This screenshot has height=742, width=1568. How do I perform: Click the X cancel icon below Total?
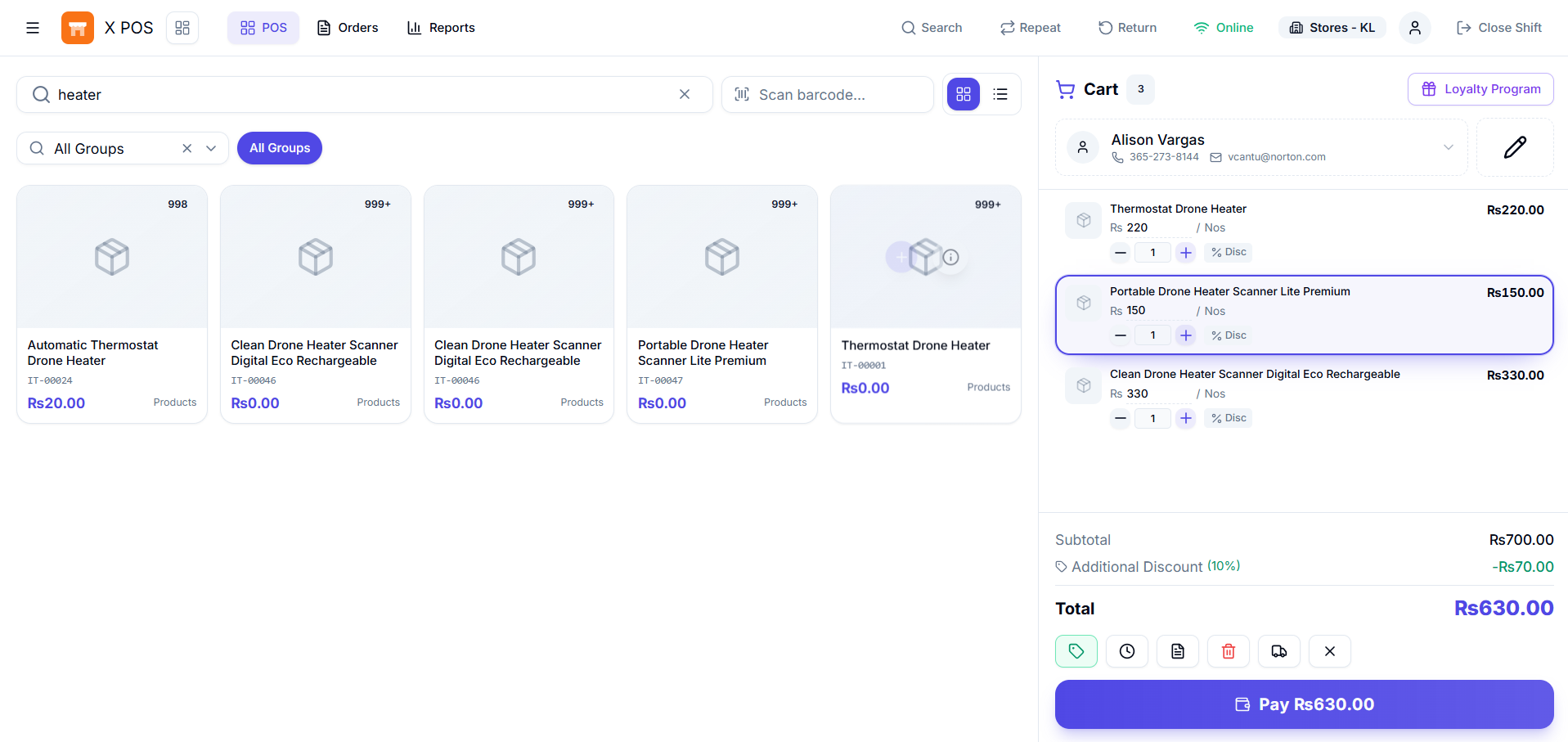pyautogui.click(x=1330, y=651)
